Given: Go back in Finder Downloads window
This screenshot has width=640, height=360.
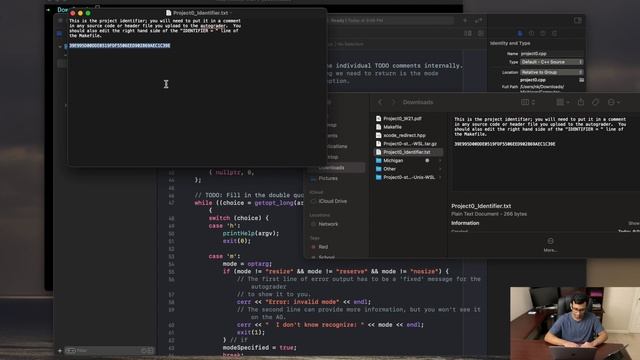Looking at the screenshot, I should tap(380, 102).
